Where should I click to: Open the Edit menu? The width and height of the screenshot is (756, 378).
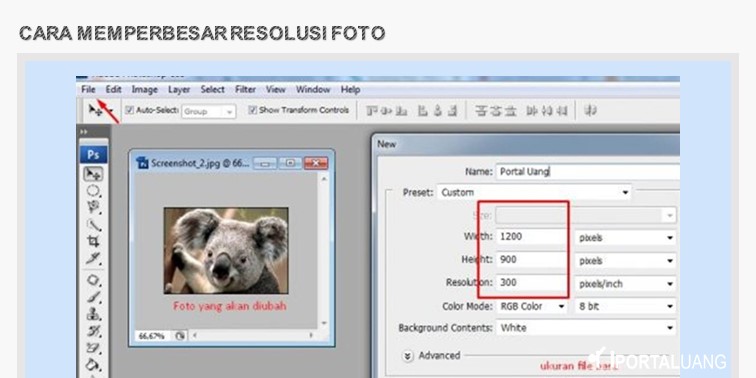tap(114, 90)
